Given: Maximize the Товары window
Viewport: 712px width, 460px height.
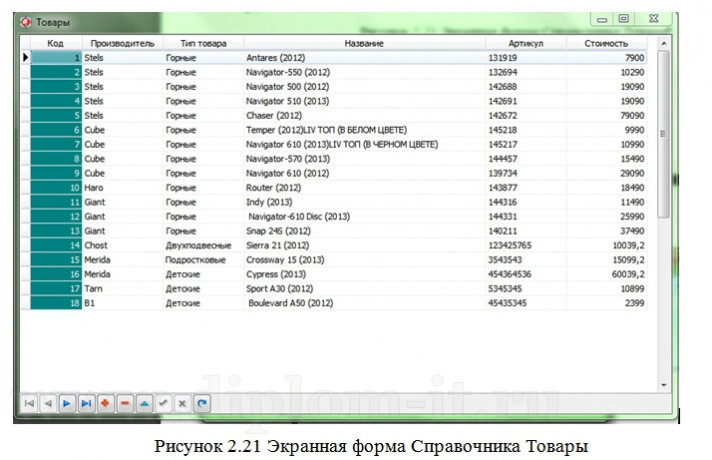Looking at the screenshot, I should tap(623, 19).
